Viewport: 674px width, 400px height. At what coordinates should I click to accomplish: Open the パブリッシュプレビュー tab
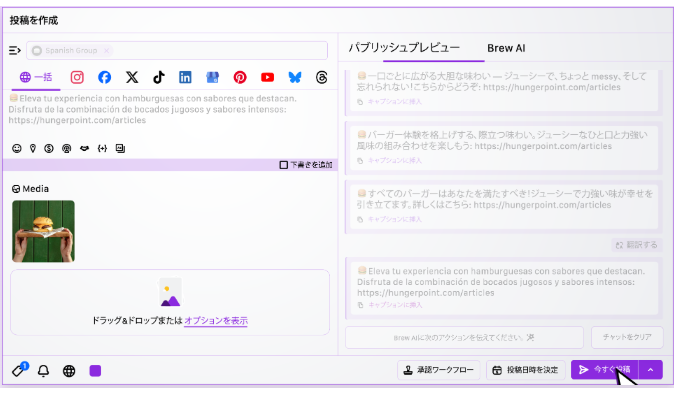pyautogui.click(x=404, y=48)
